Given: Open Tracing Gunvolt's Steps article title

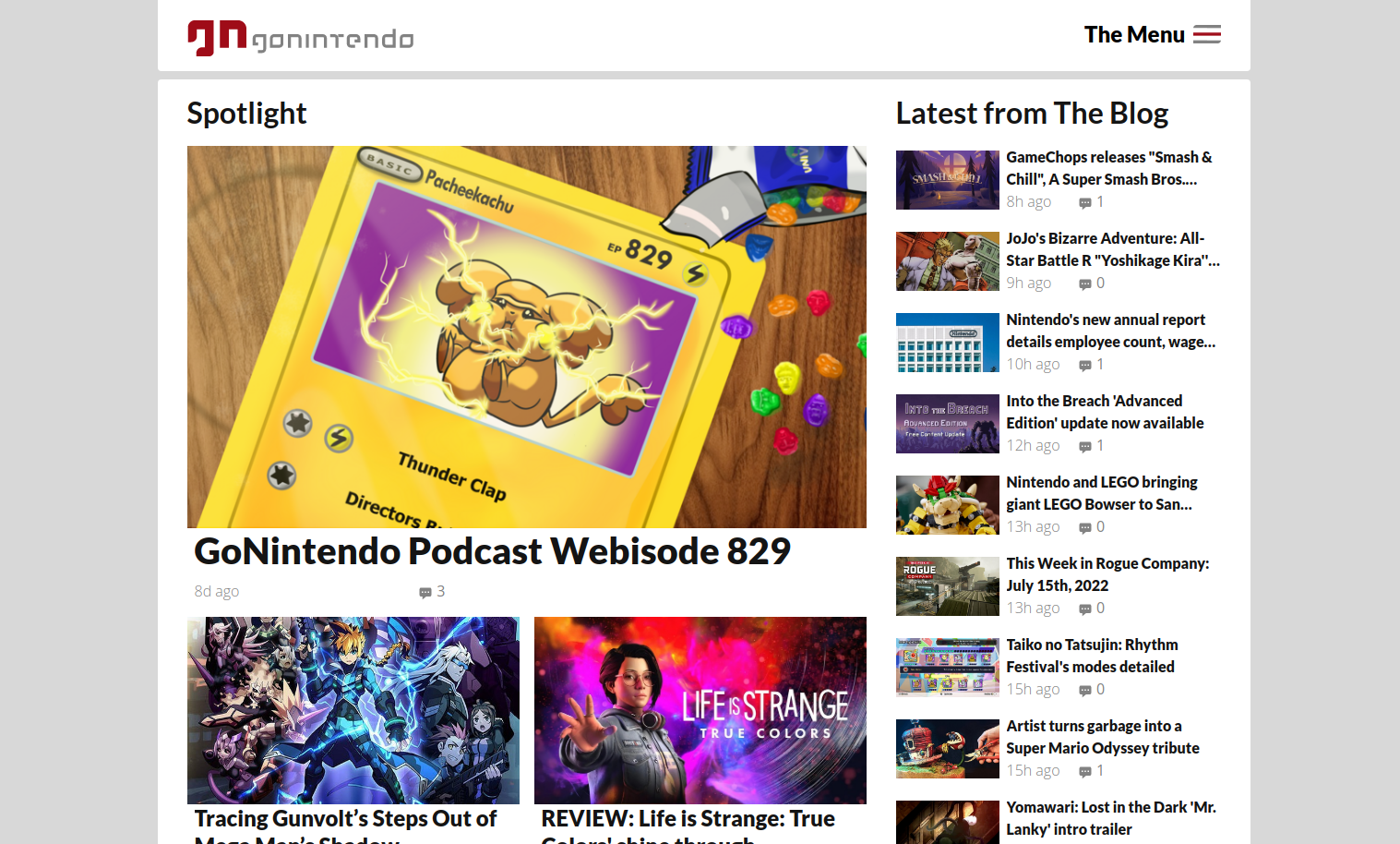Looking at the screenshot, I should (345, 829).
